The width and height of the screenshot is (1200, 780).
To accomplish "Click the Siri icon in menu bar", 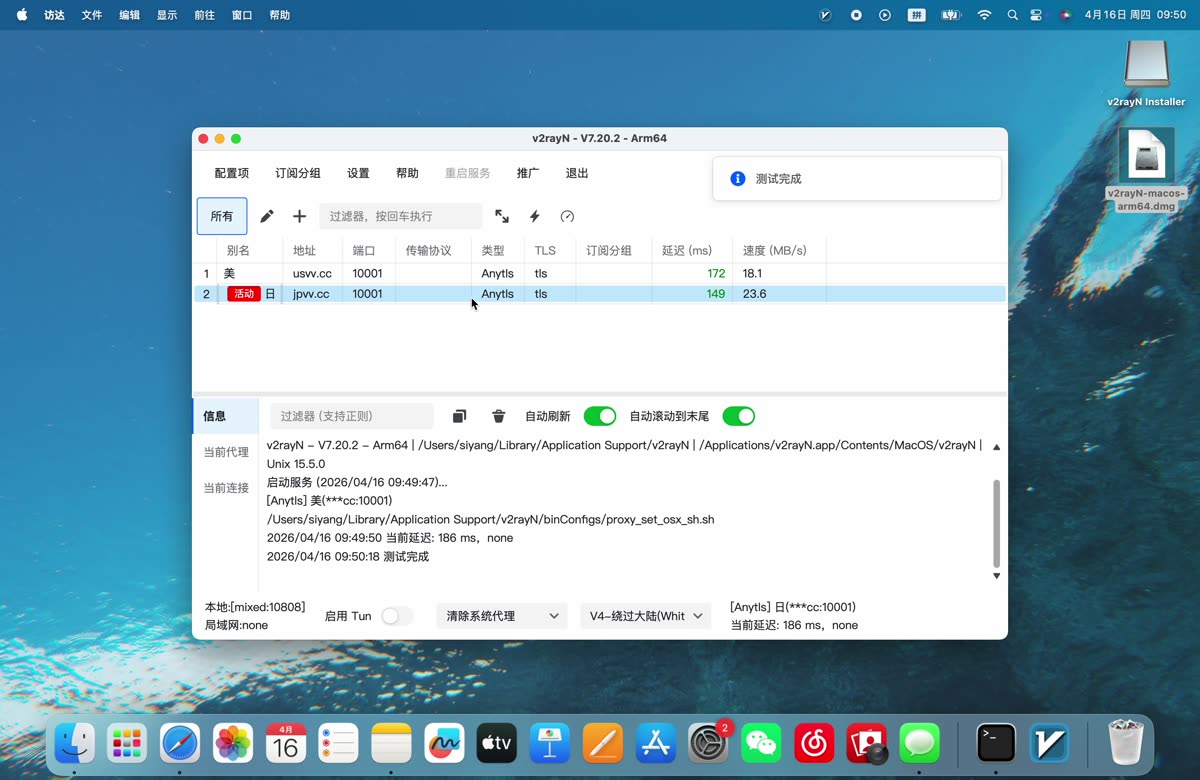I will point(1064,15).
